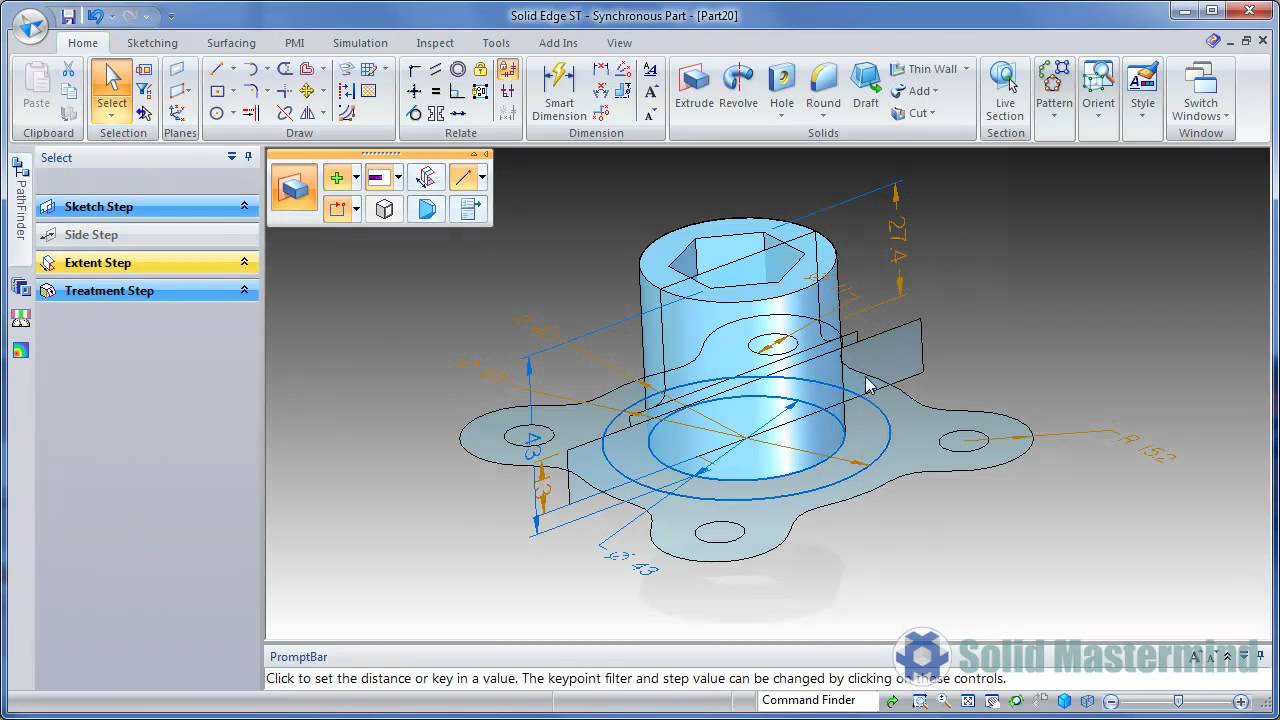Open the Smart Dimension tool
1280x720 pixels.
tap(559, 92)
